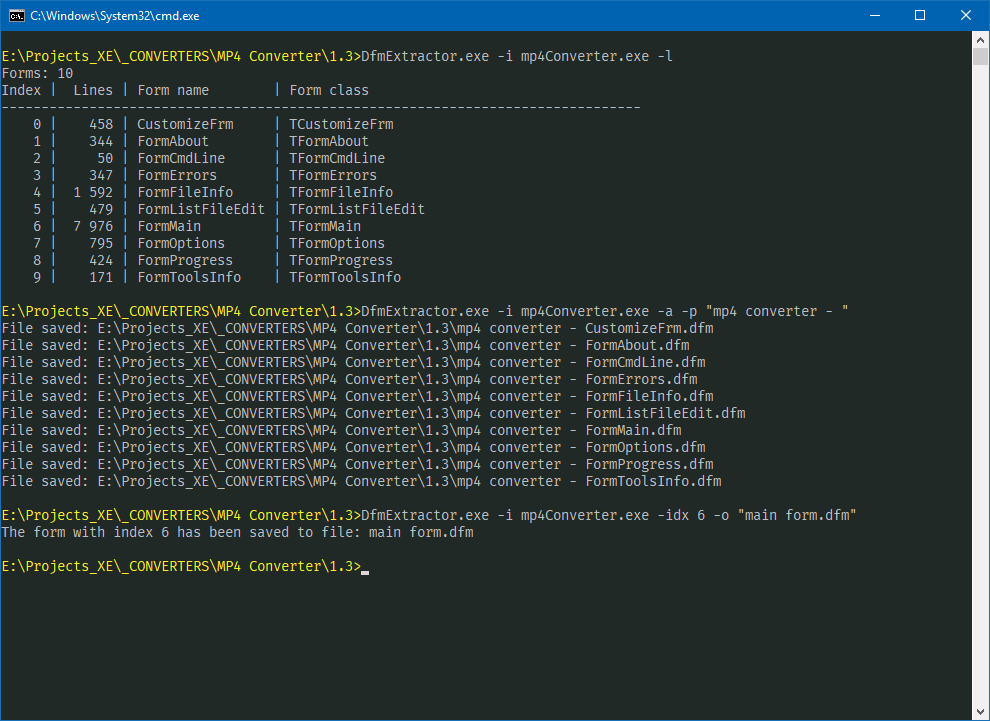Viewport: 990px width, 721px height.
Task: Click the saved file line for CustomizeFrm.dfm
Action: (x=357, y=328)
